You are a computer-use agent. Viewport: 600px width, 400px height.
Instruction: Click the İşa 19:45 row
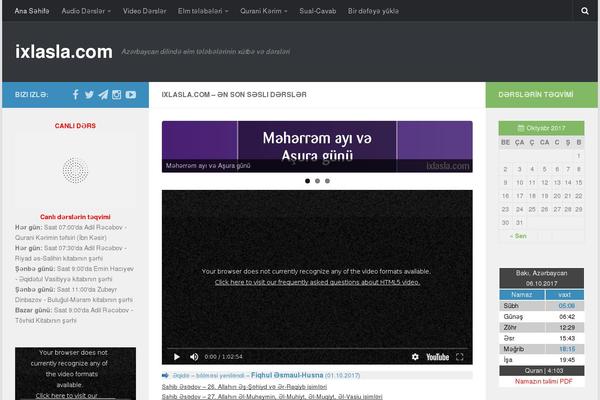click(541, 360)
